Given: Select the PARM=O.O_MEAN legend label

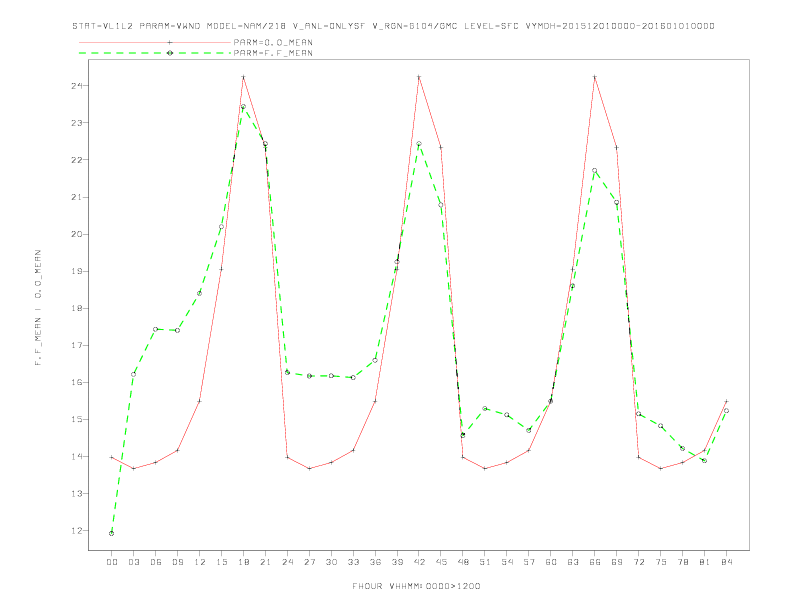Looking at the screenshot, I should coord(273,42).
